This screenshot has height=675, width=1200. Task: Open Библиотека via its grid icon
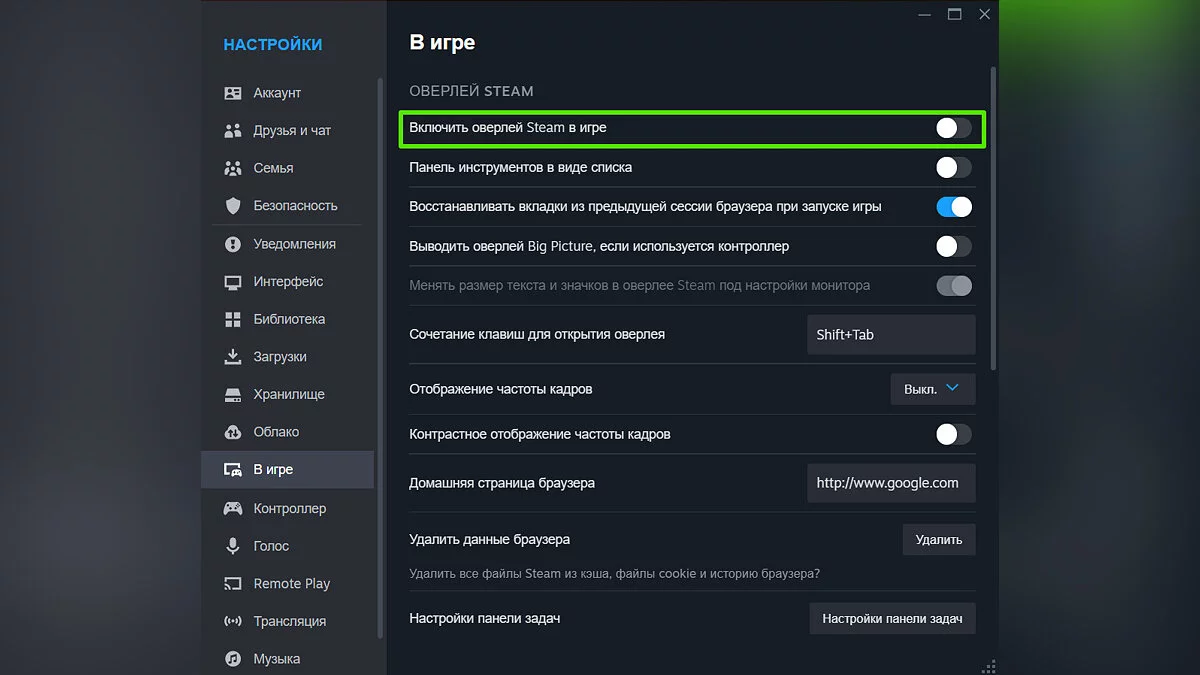coord(233,320)
